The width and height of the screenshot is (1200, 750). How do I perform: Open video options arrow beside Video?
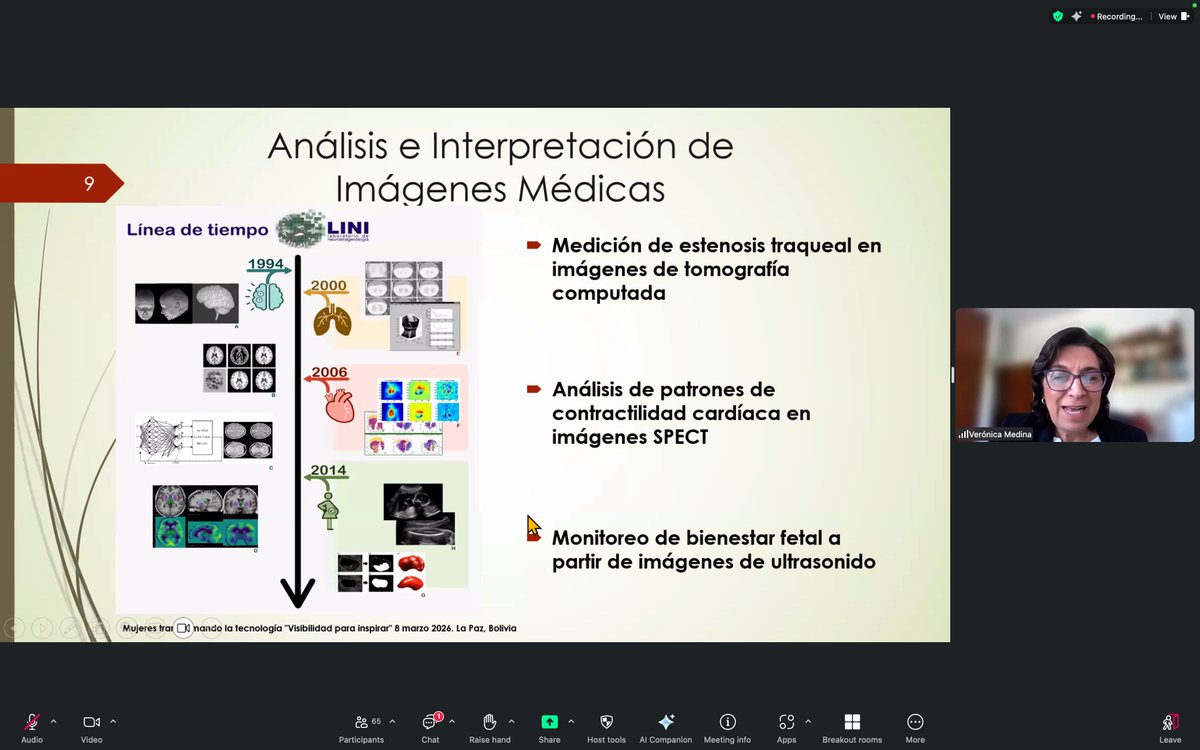click(113, 721)
